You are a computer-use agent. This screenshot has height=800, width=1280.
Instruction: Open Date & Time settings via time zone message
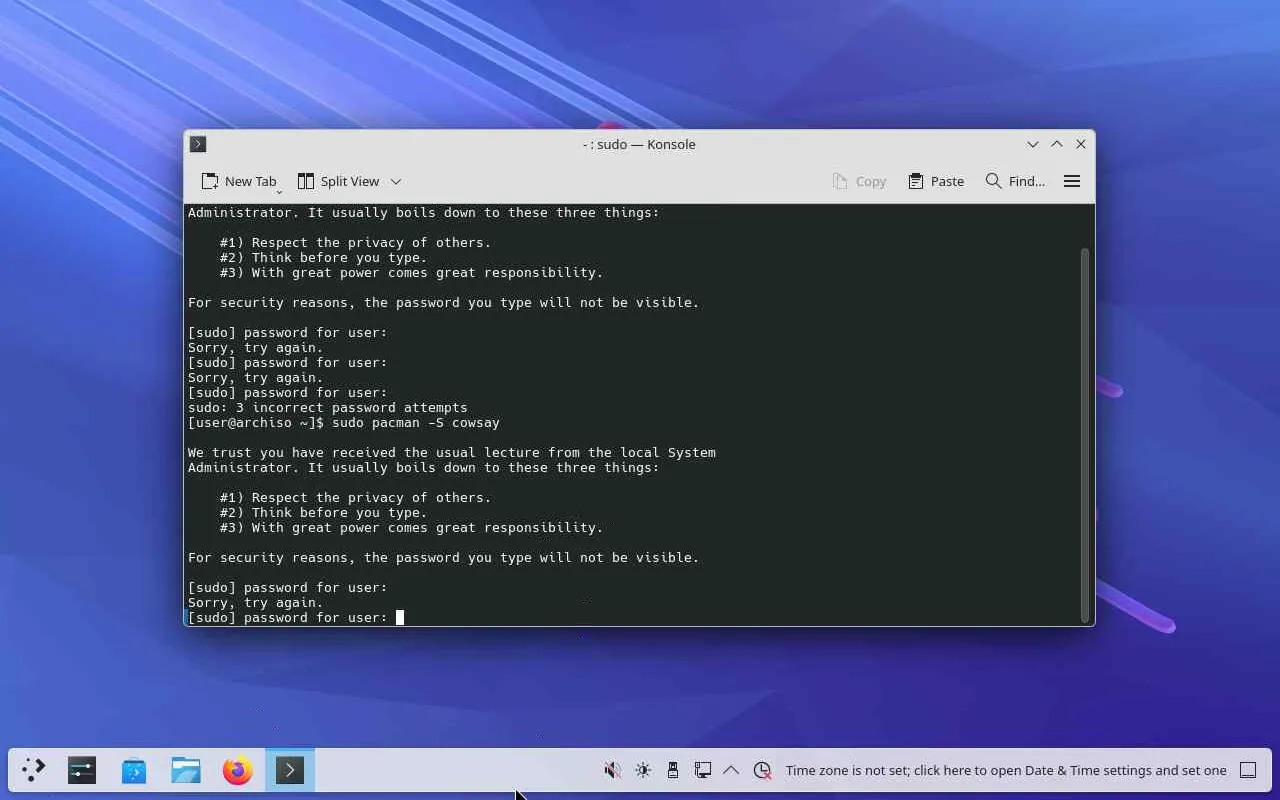click(1006, 770)
